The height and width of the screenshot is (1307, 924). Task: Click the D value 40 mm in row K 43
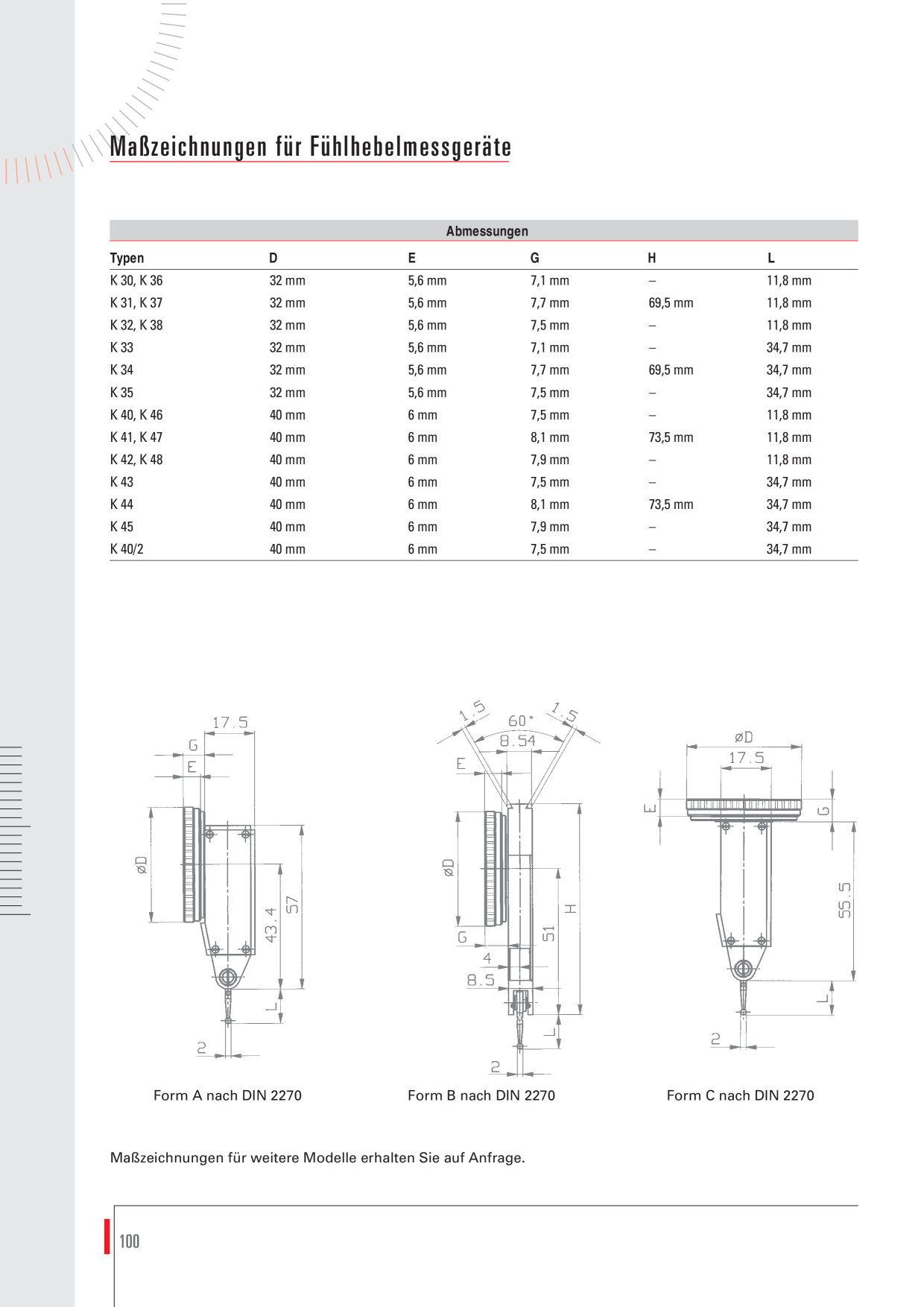click(287, 482)
